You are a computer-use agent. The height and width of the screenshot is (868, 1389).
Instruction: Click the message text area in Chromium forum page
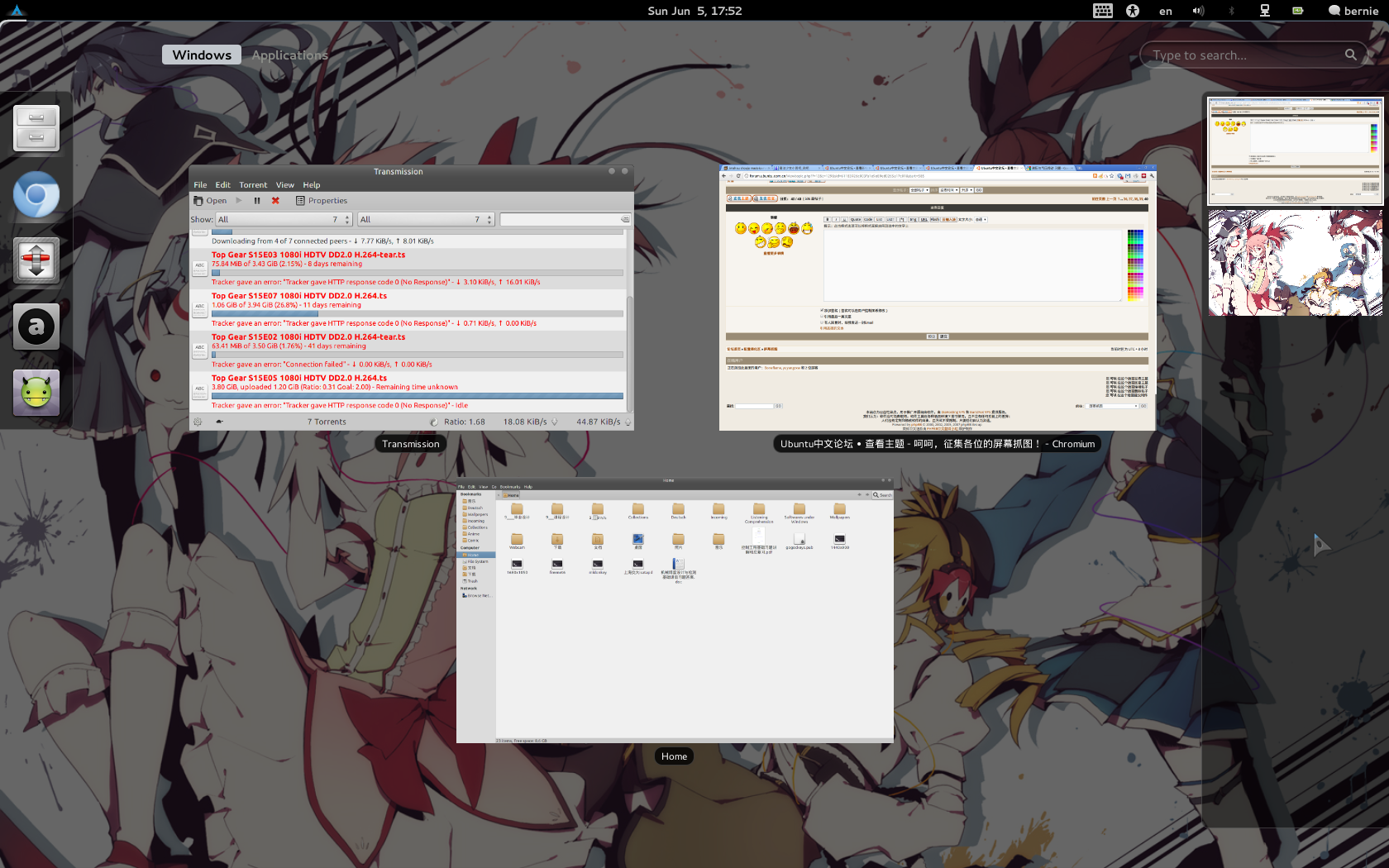[972, 265]
